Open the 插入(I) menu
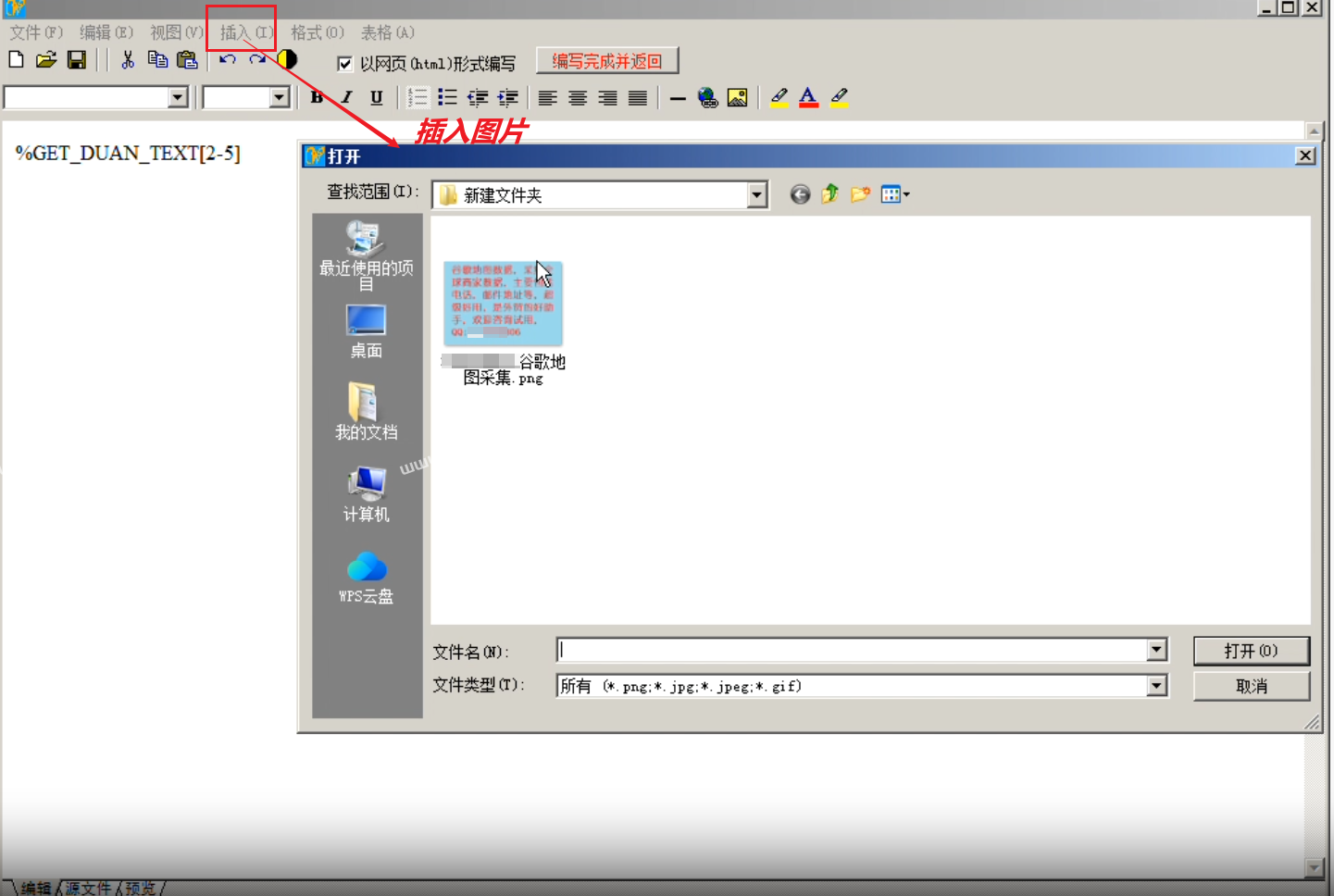The height and width of the screenshot is (896, 1334). click(x=247, y=32)
